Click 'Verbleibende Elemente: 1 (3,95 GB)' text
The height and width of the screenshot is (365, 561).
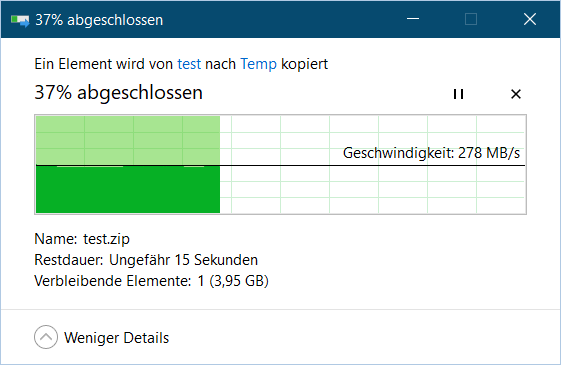pyautogui.click(x=151, y=281)
